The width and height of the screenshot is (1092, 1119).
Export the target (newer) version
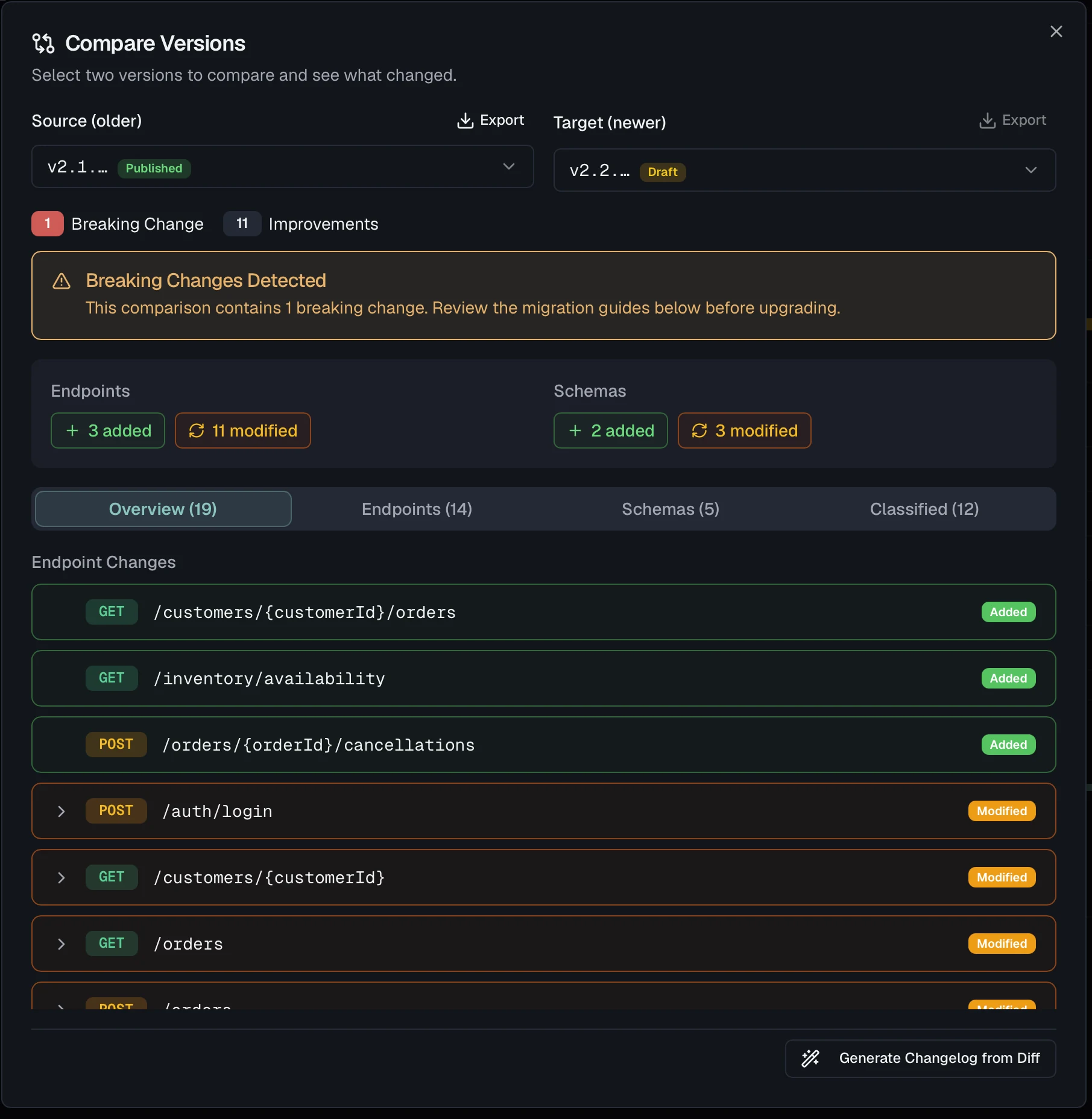click(x=1012, y=120)
